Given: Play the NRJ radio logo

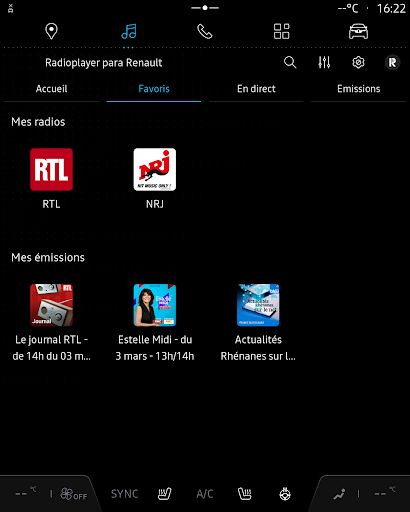Looking at the screenshot, I should [155, 169].
